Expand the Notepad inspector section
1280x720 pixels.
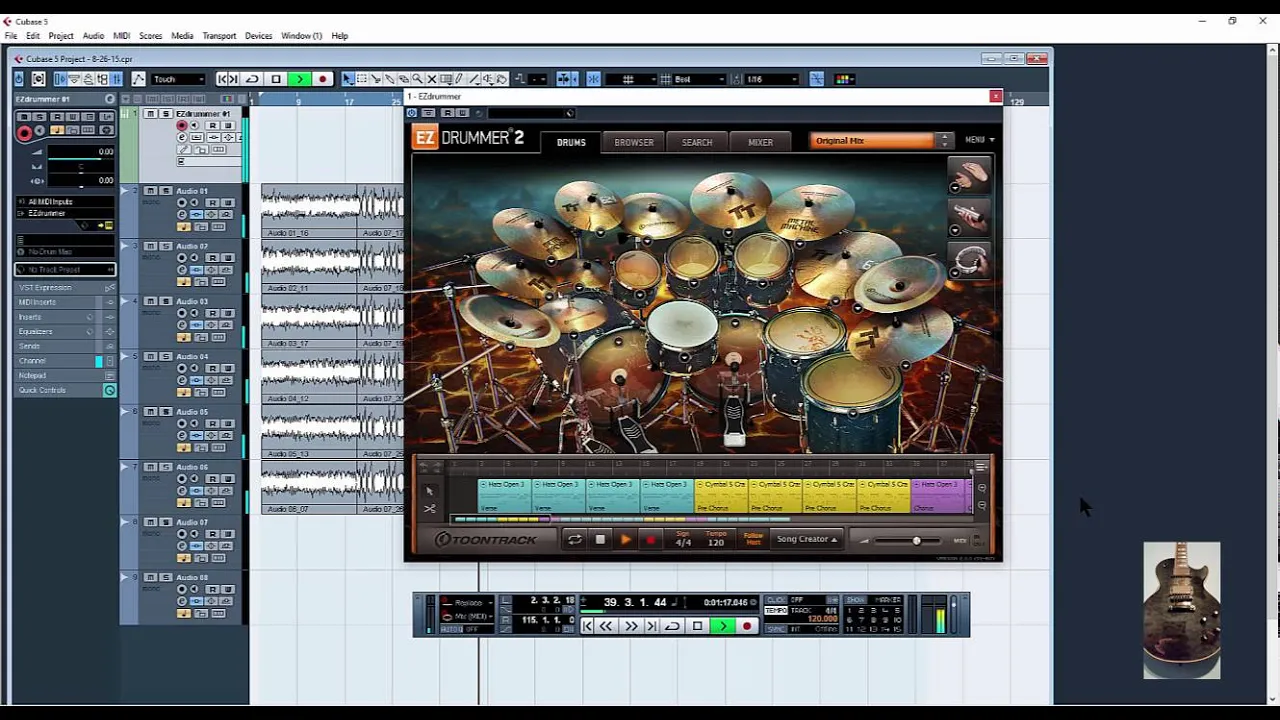65,375
